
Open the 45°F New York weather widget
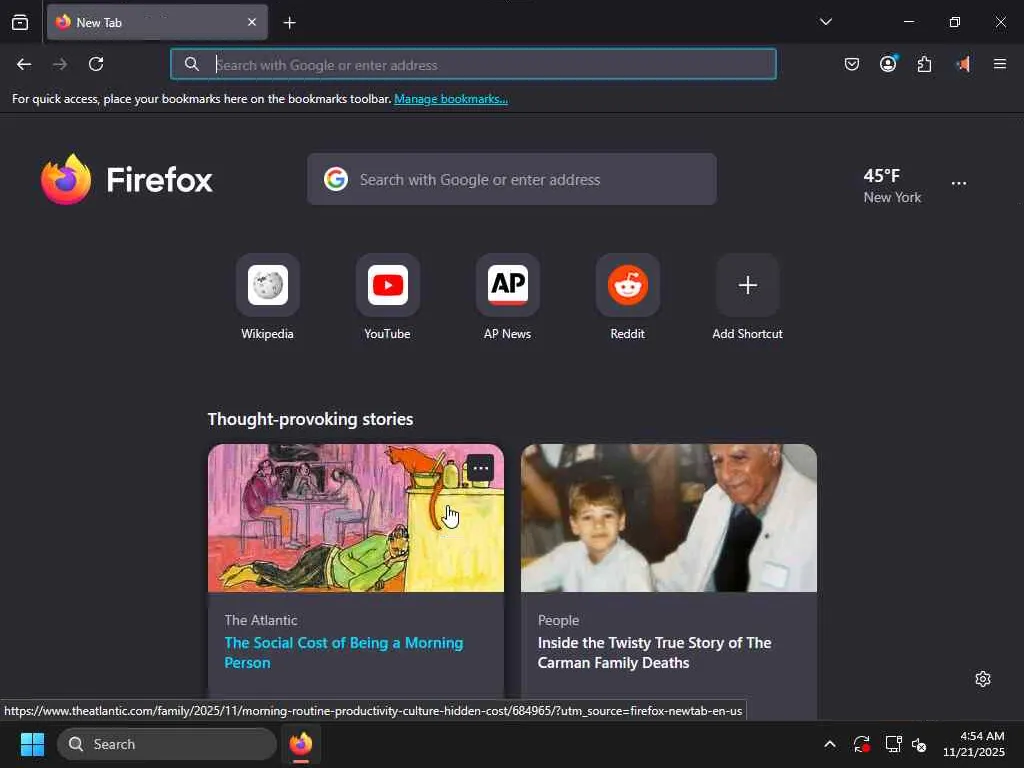[892, 185]
